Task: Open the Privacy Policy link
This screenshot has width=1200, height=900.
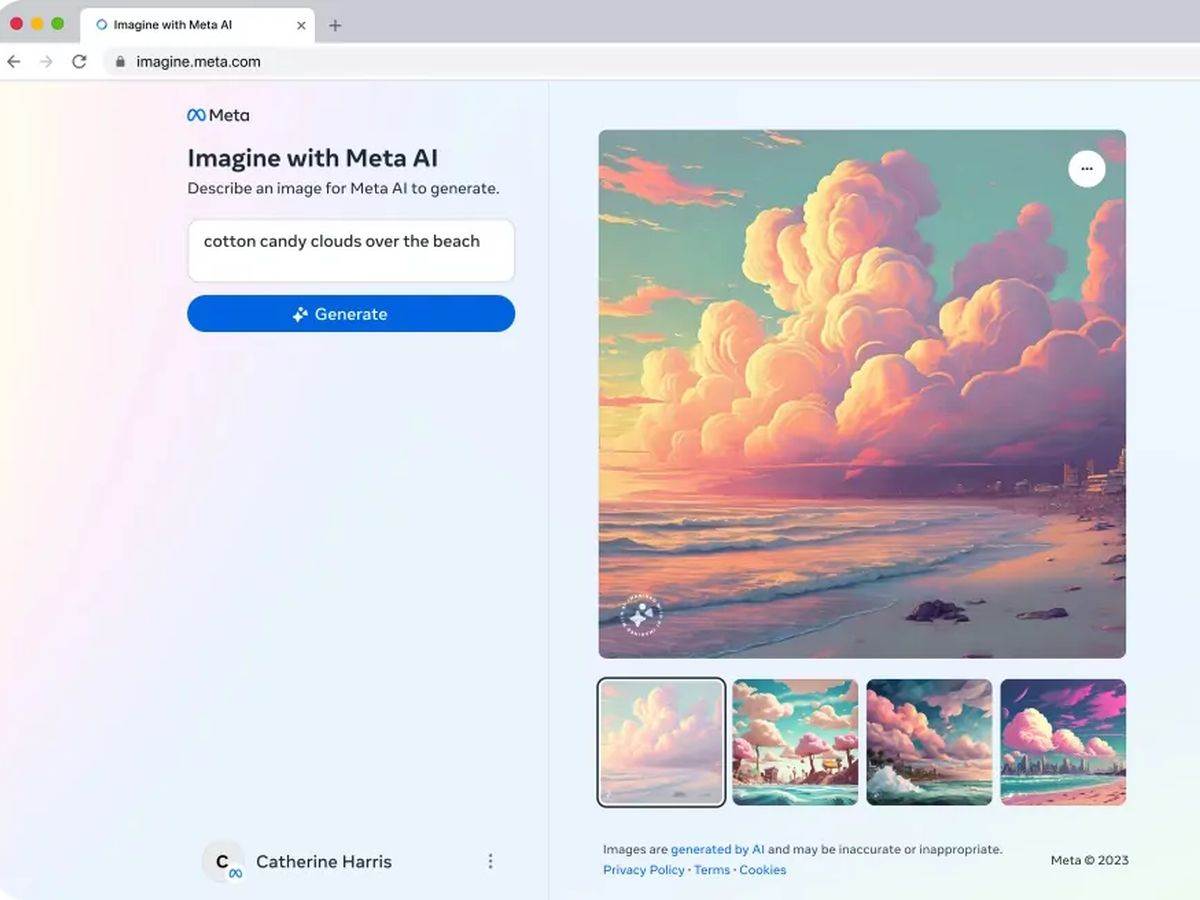Action: [643, 870]
